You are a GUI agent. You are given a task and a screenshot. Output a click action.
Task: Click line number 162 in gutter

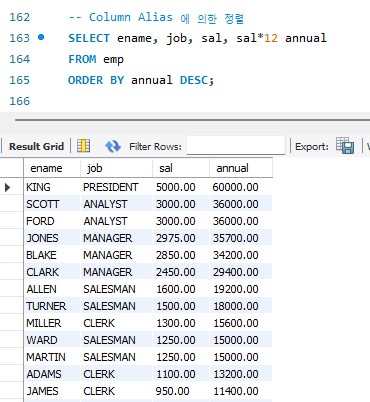(20, 17)
